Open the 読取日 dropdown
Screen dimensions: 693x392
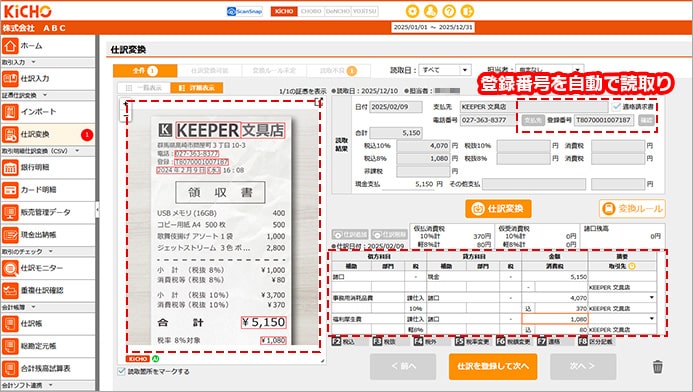(x=444, y=70)
